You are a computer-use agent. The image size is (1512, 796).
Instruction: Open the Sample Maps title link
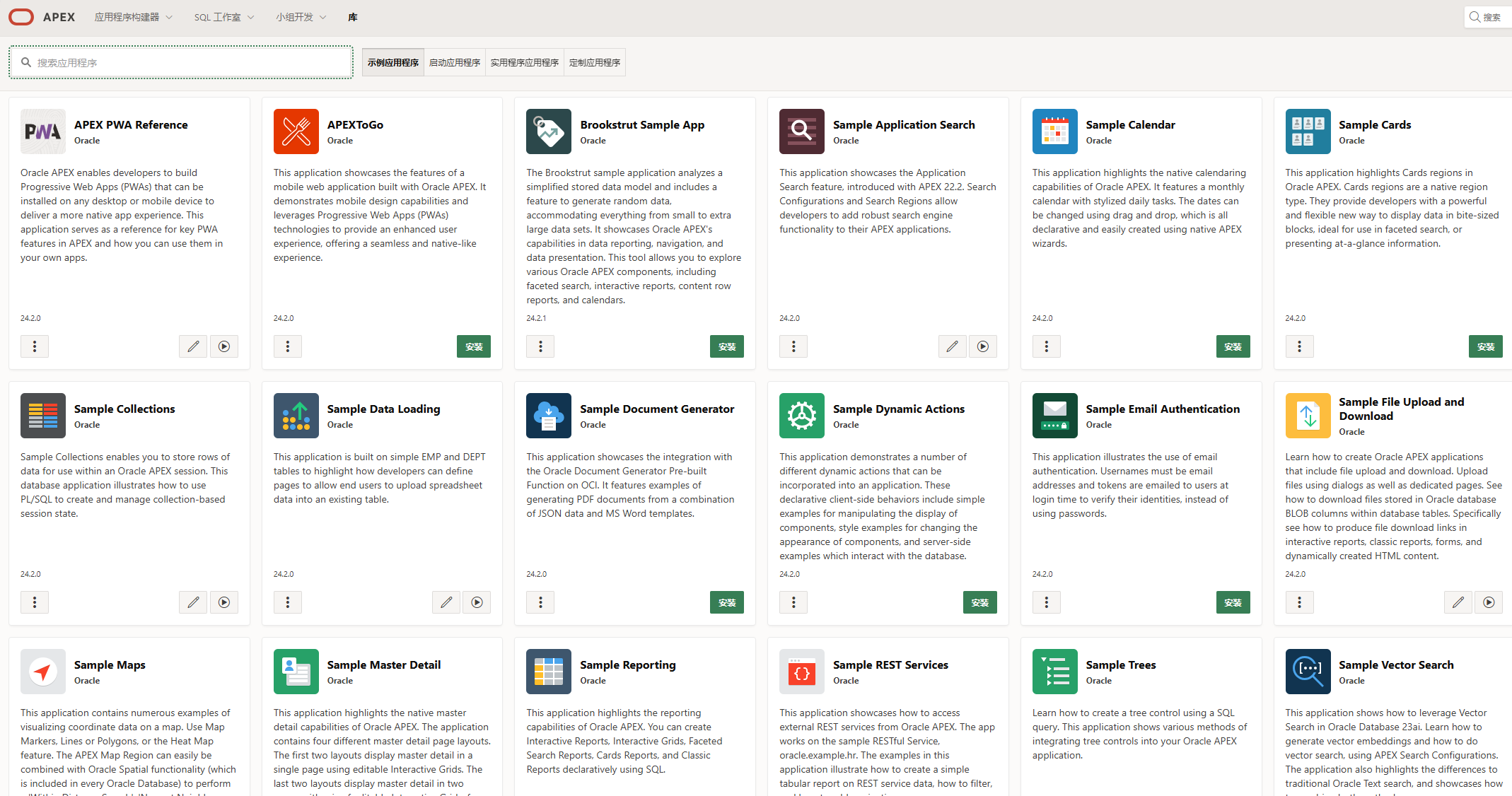110,665
